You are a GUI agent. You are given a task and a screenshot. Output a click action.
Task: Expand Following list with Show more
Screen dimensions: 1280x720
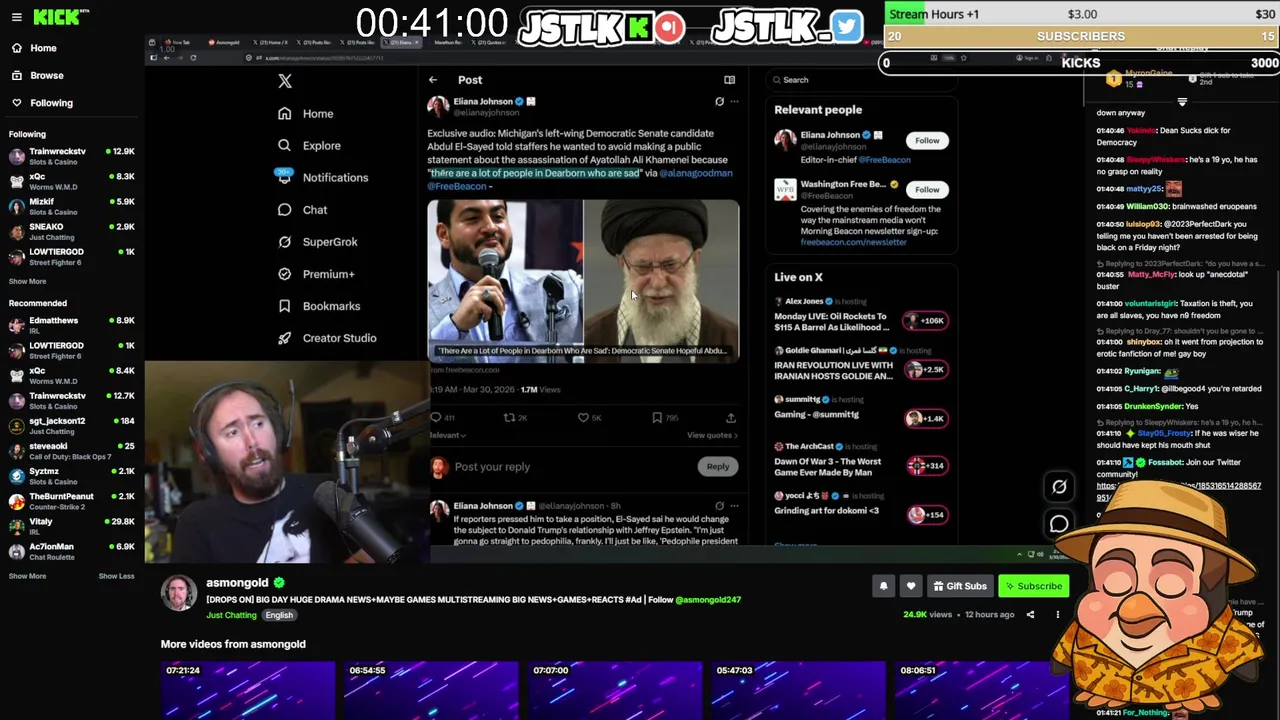point(27,281)
